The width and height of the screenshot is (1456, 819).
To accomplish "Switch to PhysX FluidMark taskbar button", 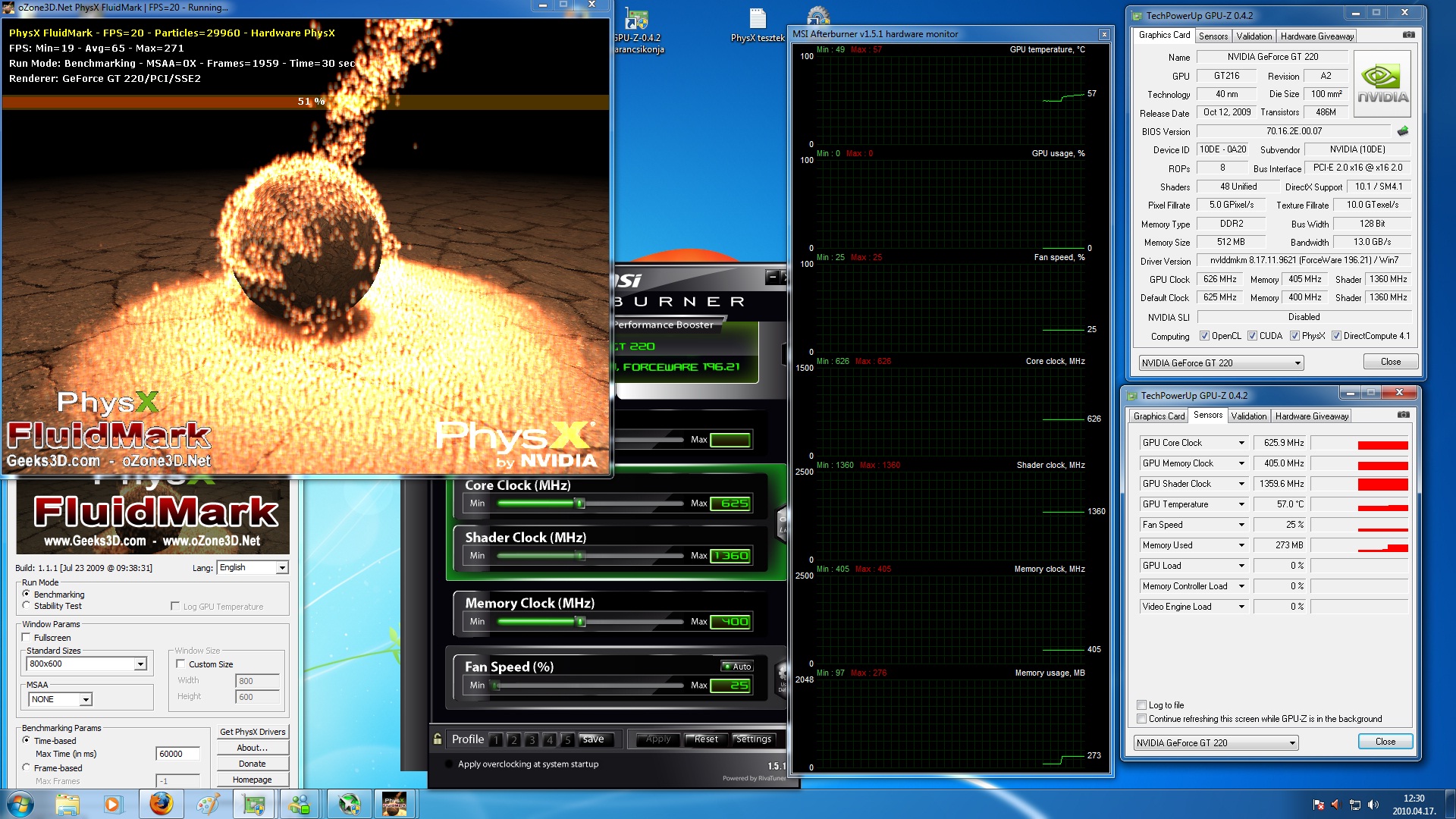I will point(394,804).
